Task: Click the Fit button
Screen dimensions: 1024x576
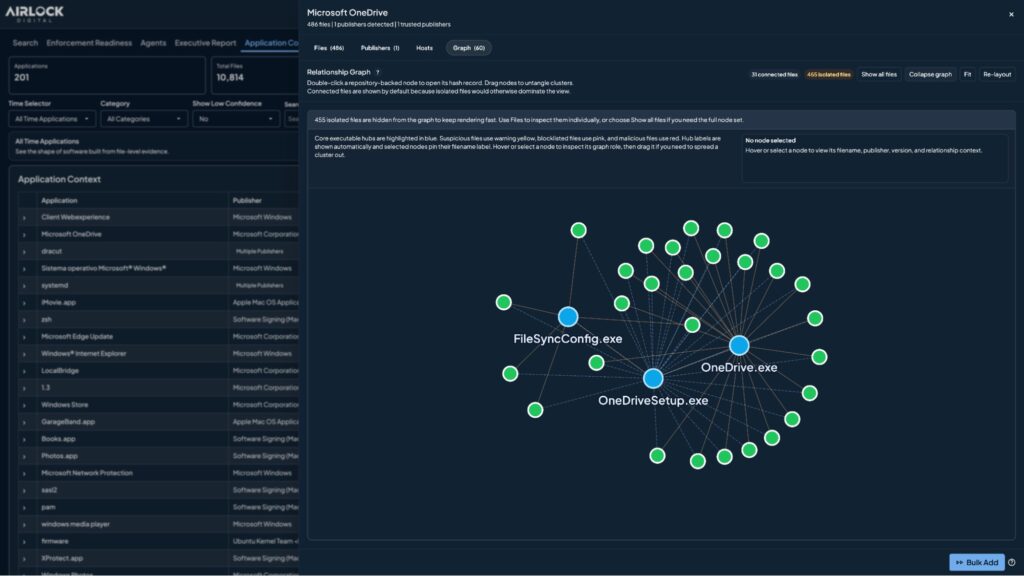Action: point(967,74)
